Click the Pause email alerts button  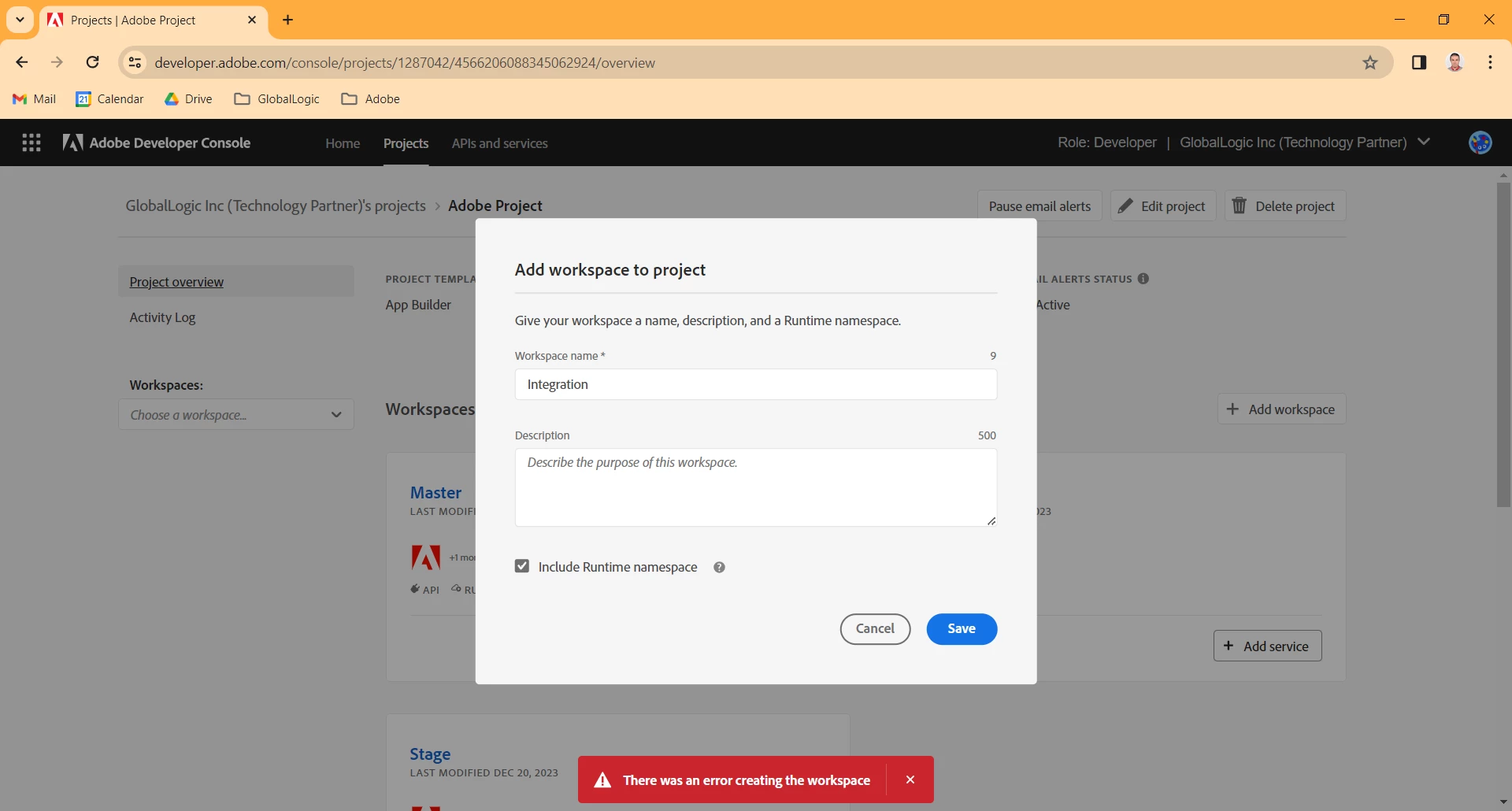tap(1039, 206)
